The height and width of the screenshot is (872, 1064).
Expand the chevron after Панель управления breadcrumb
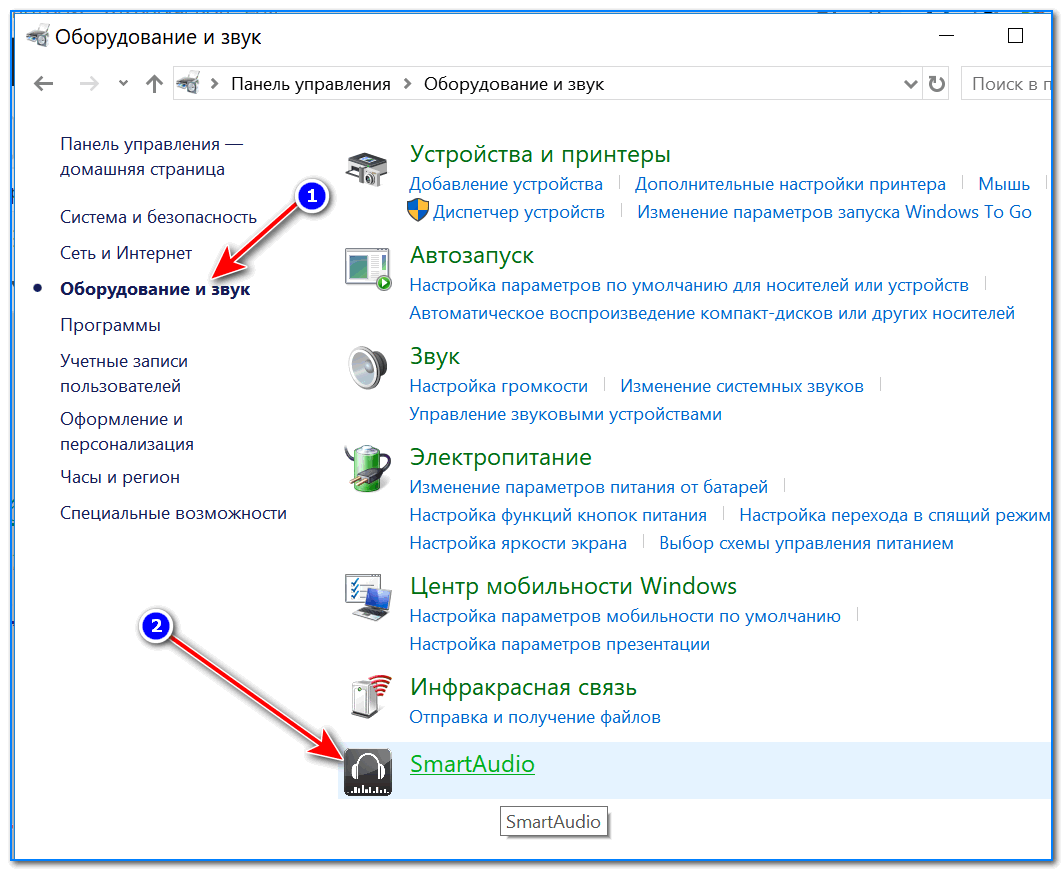pos(407,84)
